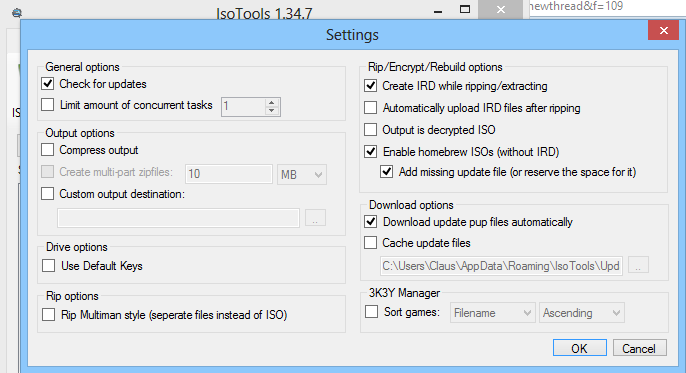The width and height of the screenshot is (686, 373).
Task: Open the Ascending sort order dropdown
Action: coord(582,313)
